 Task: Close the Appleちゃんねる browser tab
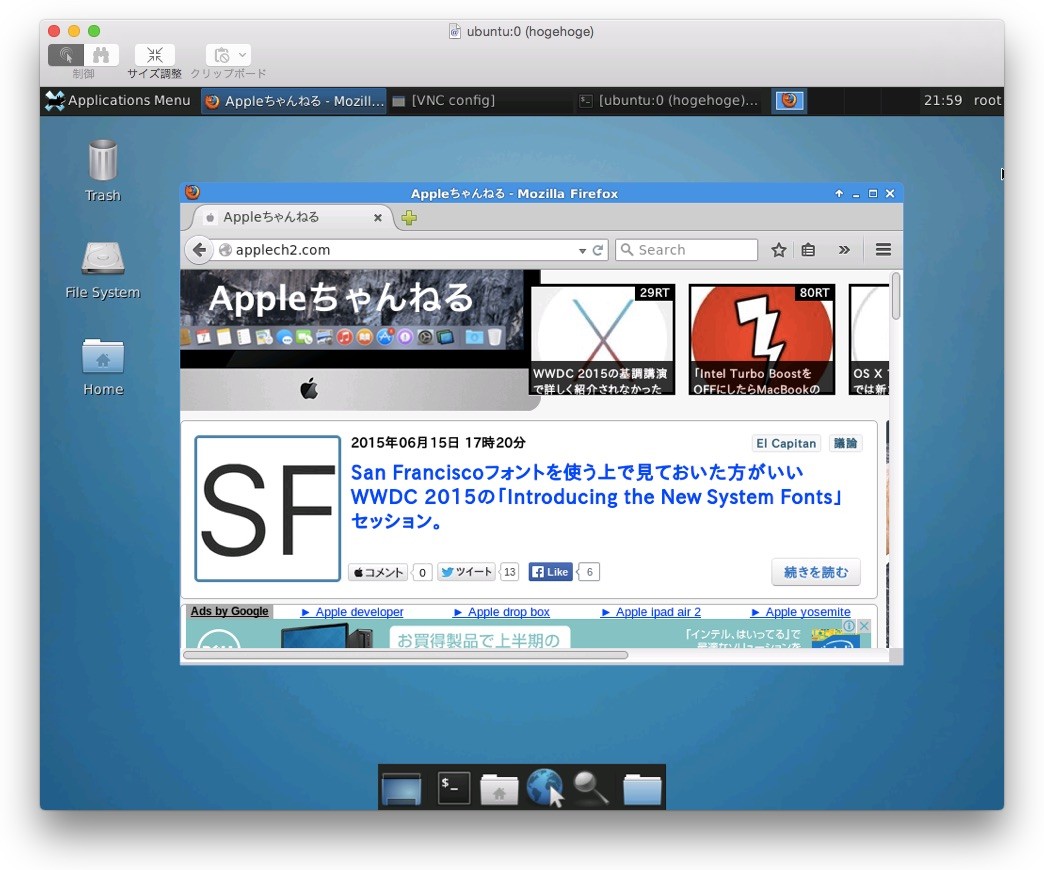378,218
